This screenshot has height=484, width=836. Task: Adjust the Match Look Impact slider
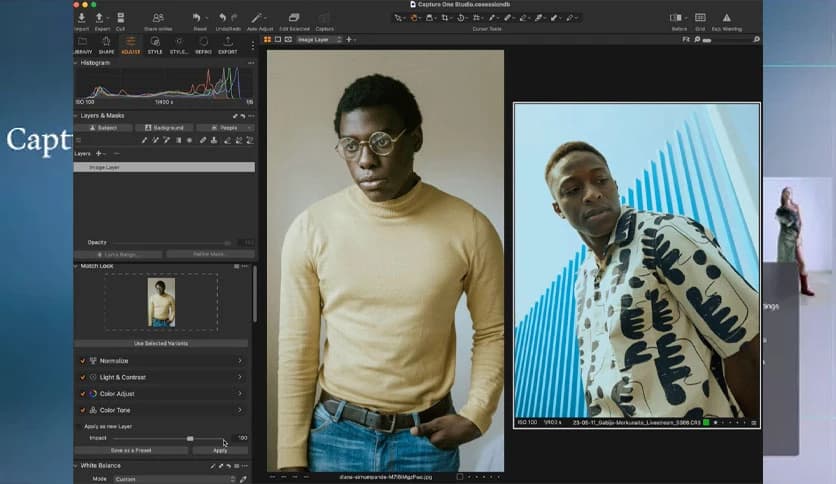tap(190, 438)
